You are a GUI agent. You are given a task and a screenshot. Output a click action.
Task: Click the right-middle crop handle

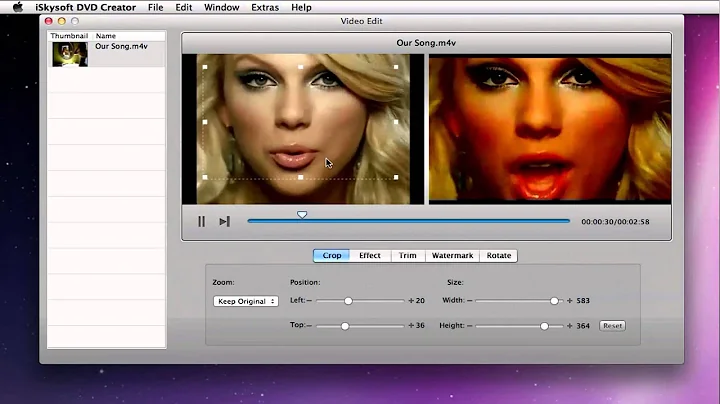point(396,122)
